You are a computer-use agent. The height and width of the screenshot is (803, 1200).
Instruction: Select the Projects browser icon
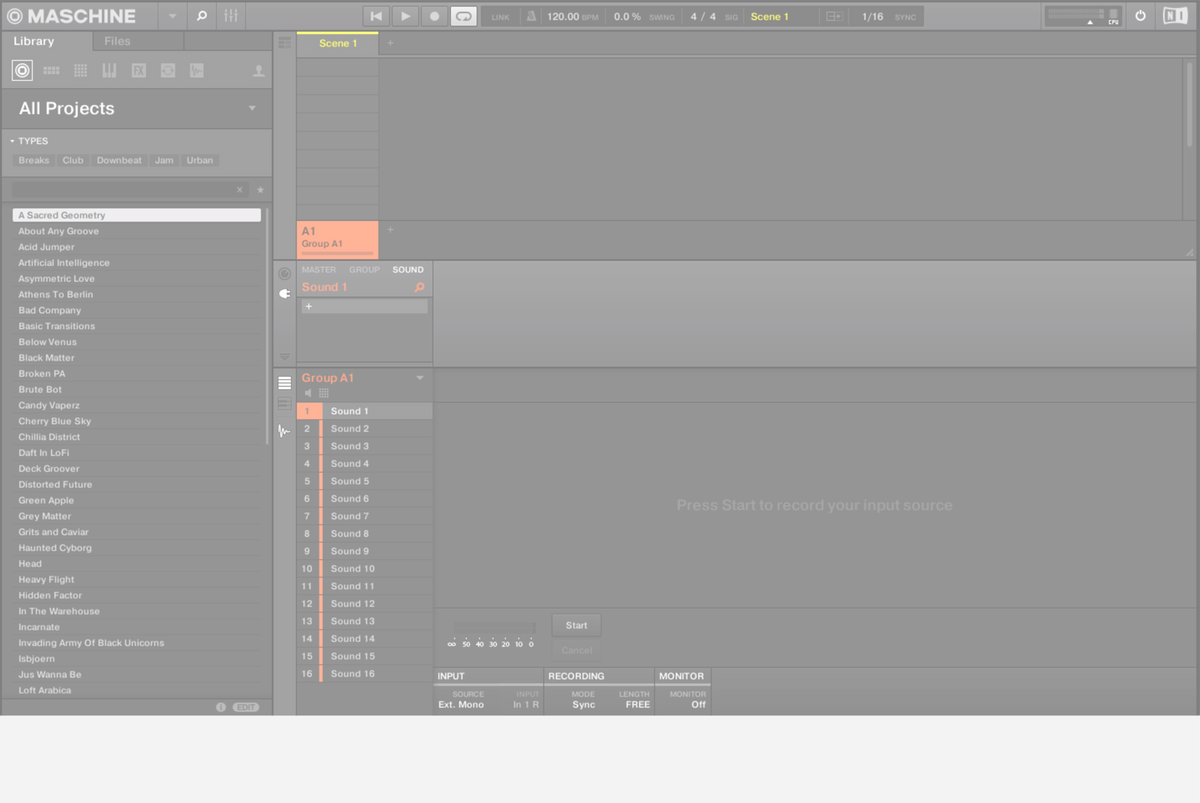coord(22,70)
